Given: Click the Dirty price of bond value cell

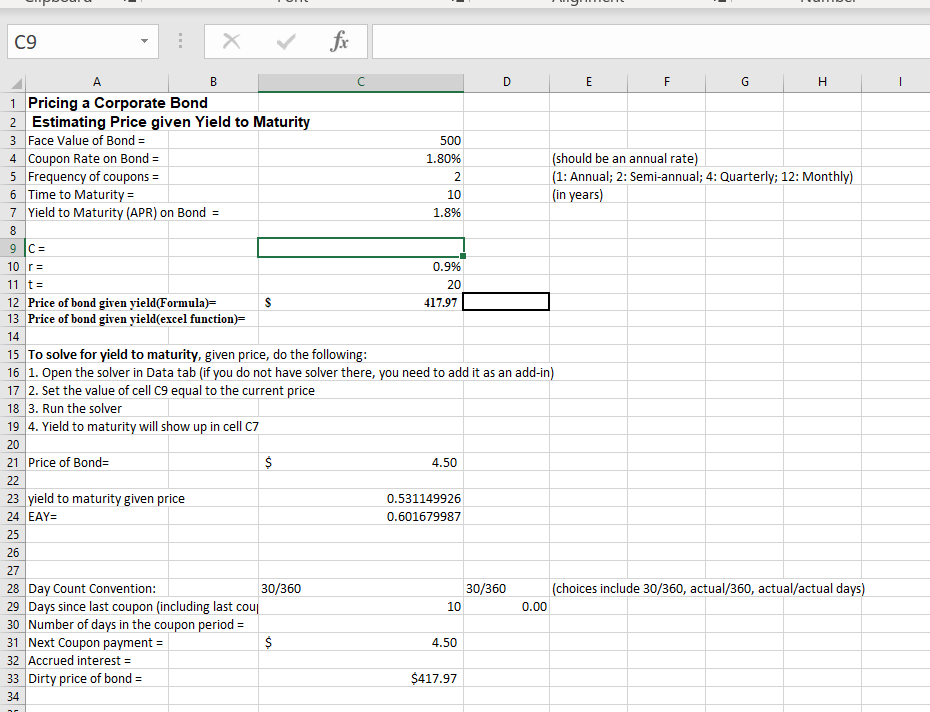Looking at the screenshot, I should point(400,678).
